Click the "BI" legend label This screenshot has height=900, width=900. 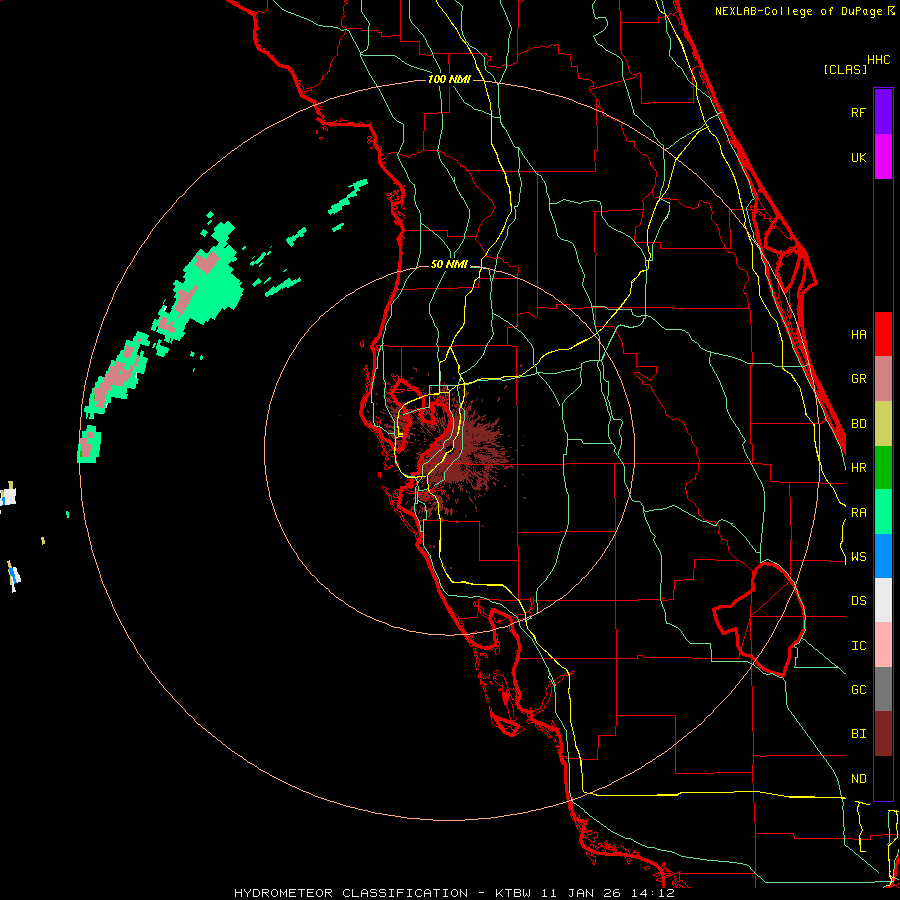858,734
